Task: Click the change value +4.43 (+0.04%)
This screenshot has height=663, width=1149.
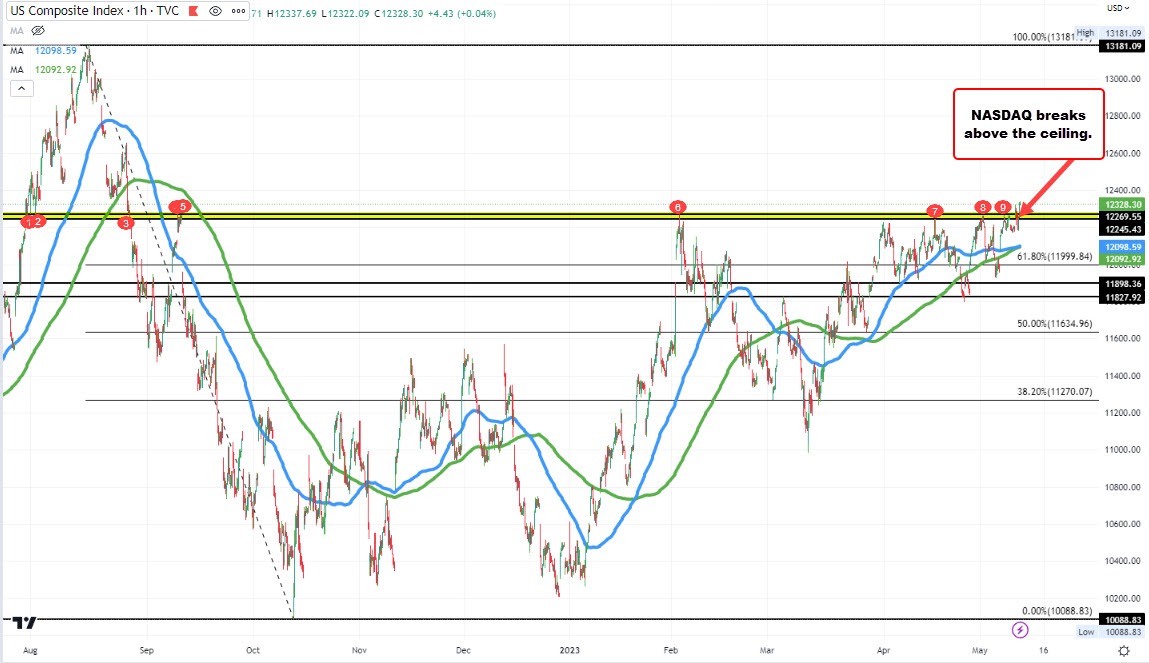Action: click(x=462, y=13)
